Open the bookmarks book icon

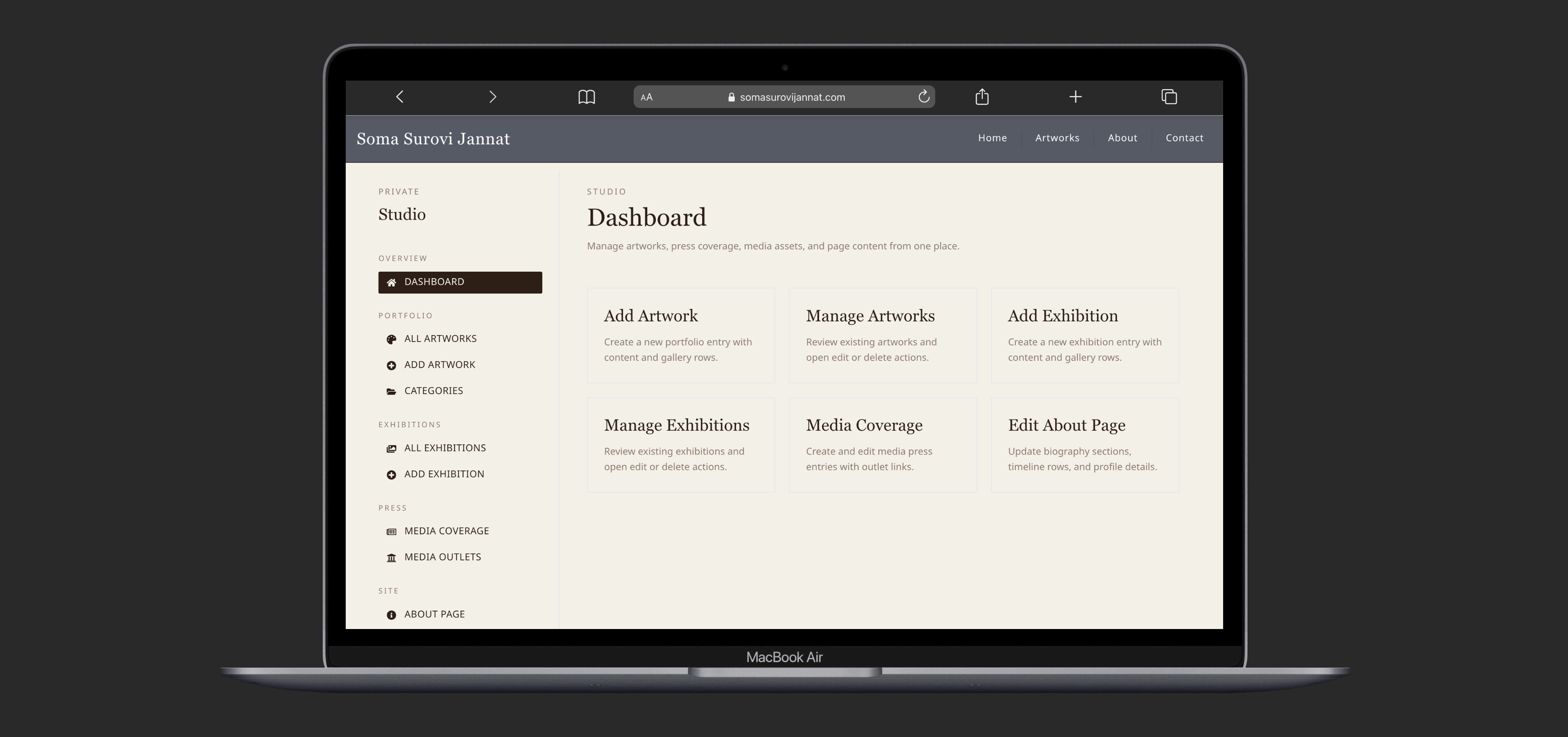tap(586, 97)
